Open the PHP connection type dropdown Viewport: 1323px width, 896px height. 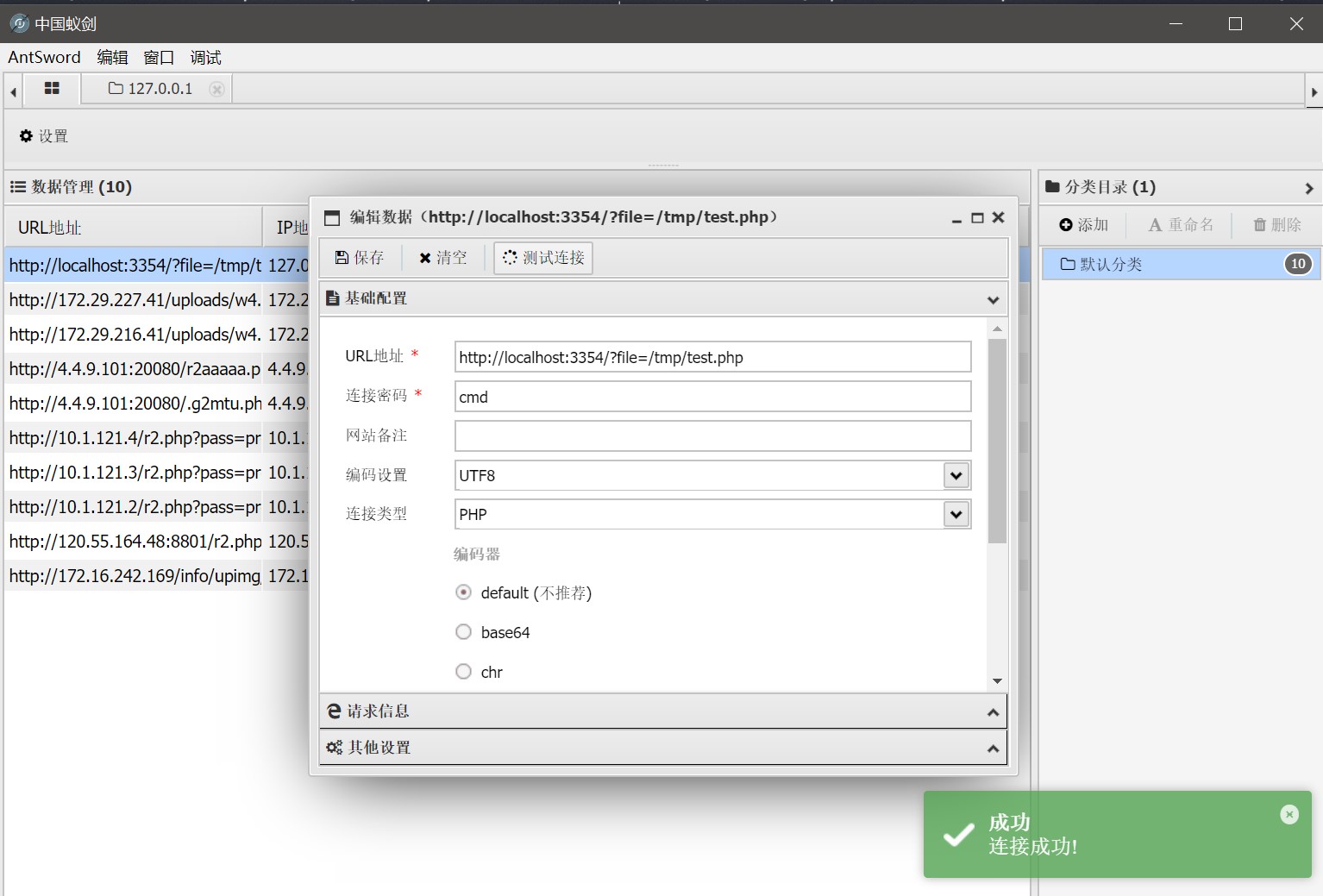pyautogui.click(x=956, y=515)
